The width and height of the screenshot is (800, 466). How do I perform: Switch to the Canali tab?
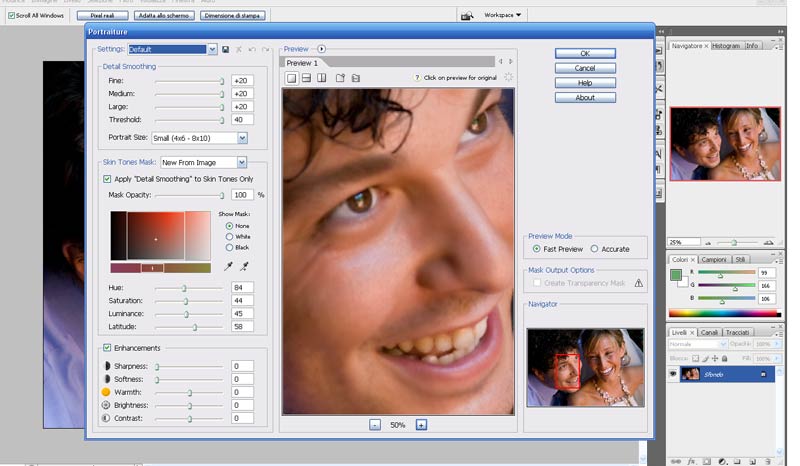[709, 333]
